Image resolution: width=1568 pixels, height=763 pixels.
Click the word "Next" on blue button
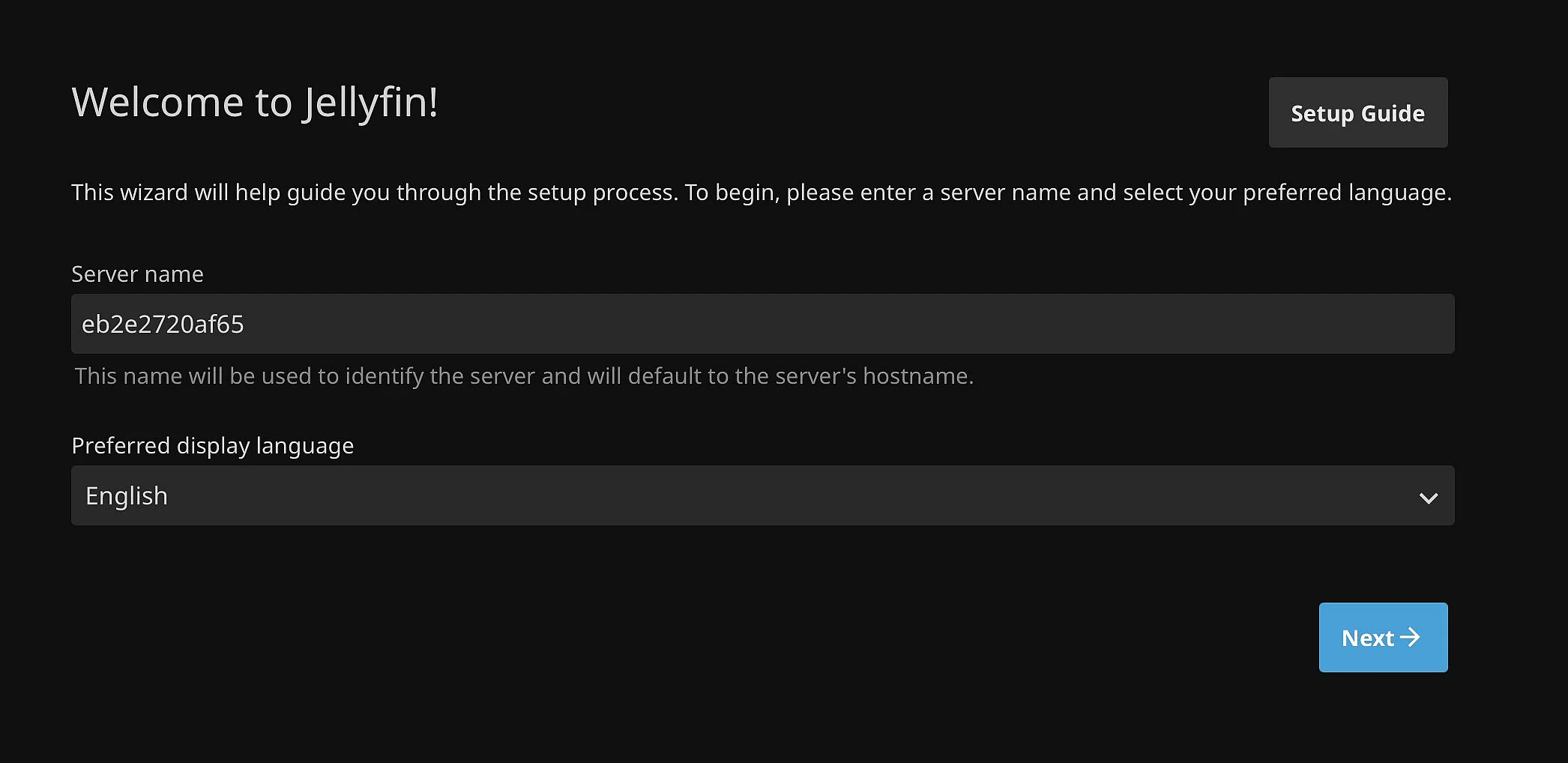(x=1368, y=638)
